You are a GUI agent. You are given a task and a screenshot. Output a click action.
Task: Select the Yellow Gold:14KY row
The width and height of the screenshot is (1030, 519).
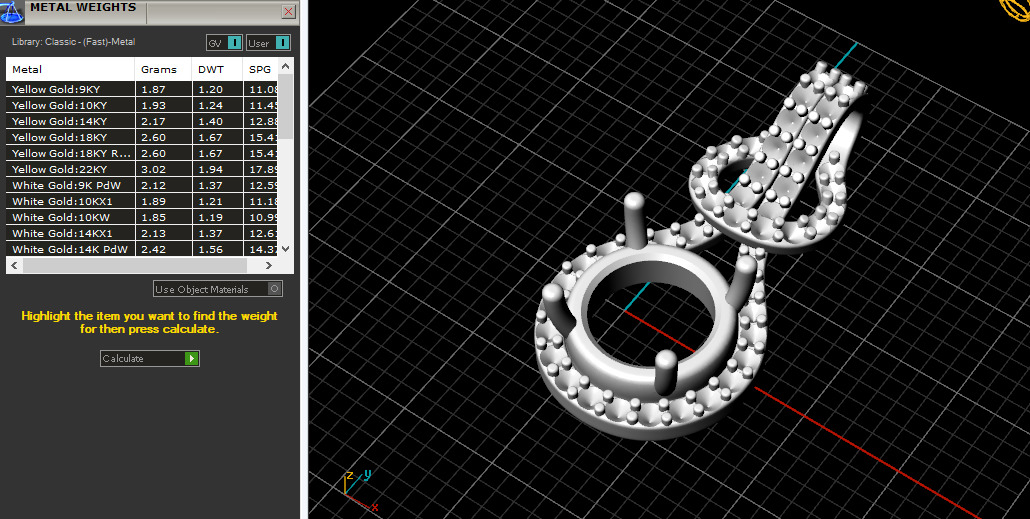pos(141,122)
